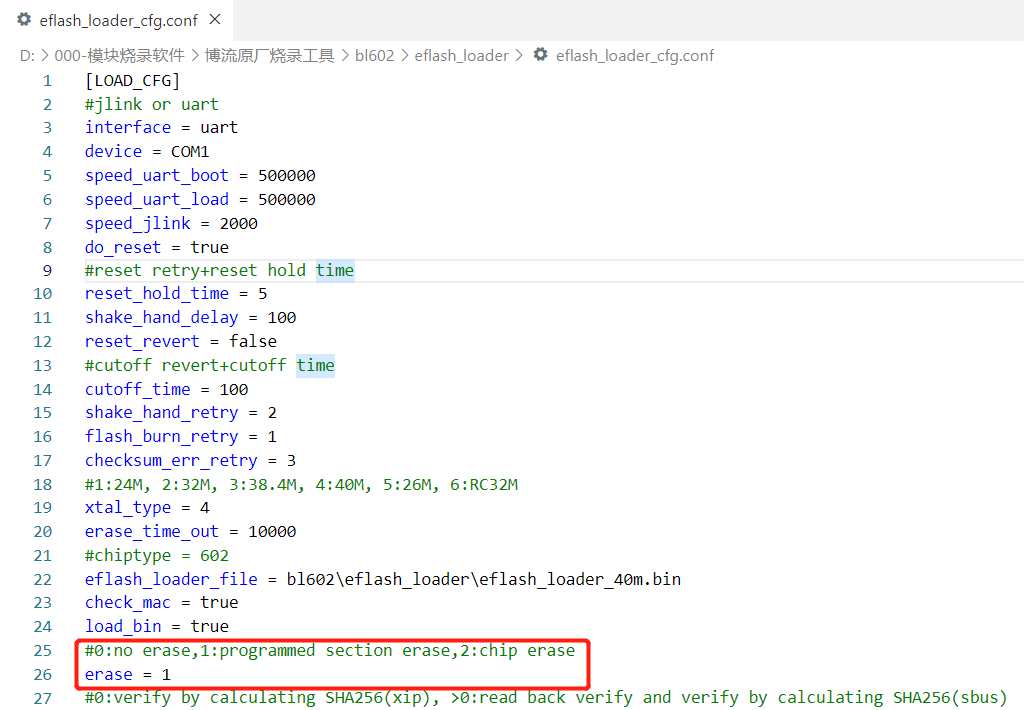Click the speed_jlink value 2000
This screenshot has width=1024, height=710.
tap(238, 223)
